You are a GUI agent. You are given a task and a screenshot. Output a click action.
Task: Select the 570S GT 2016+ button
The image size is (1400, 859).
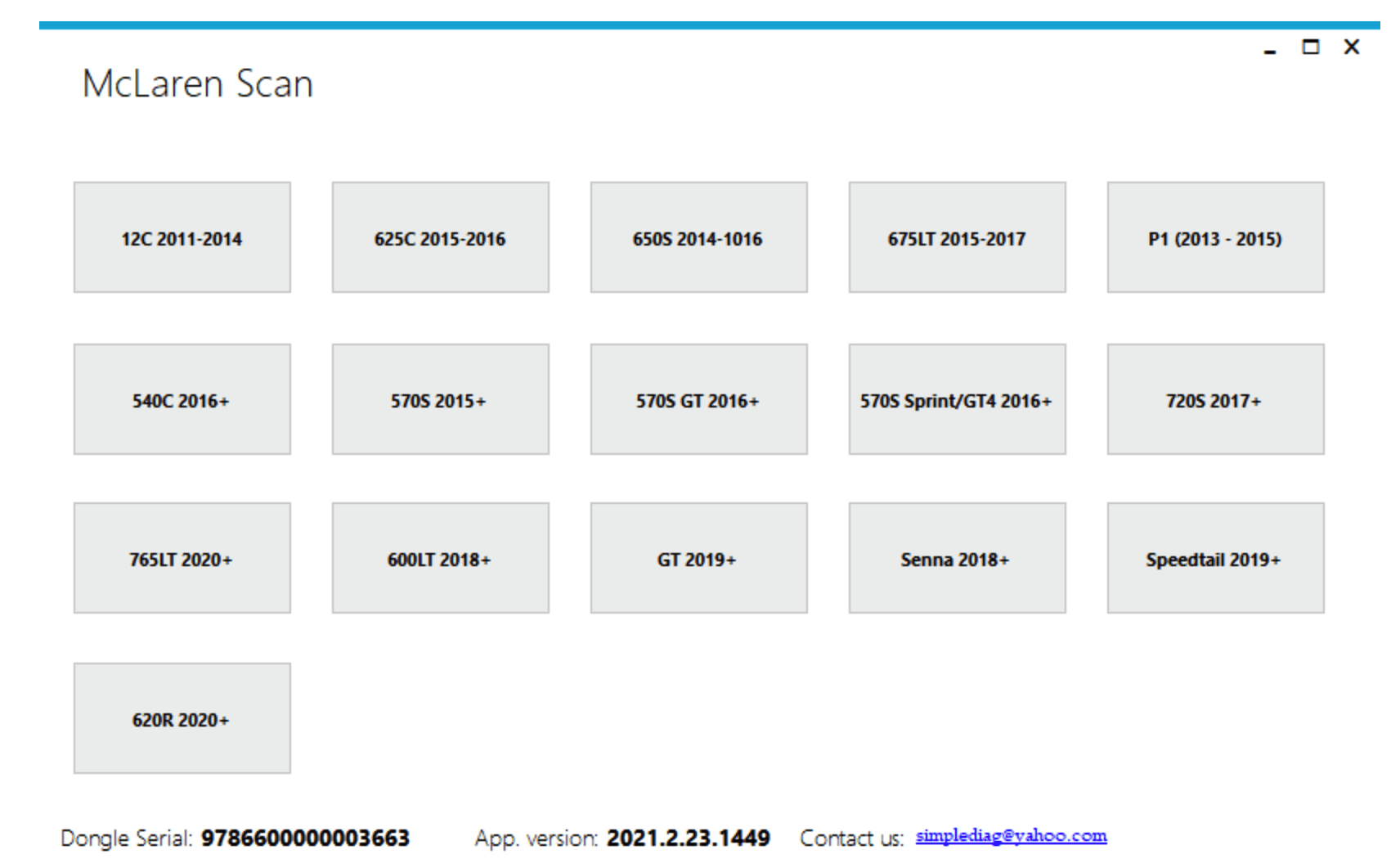coord(698,399)
